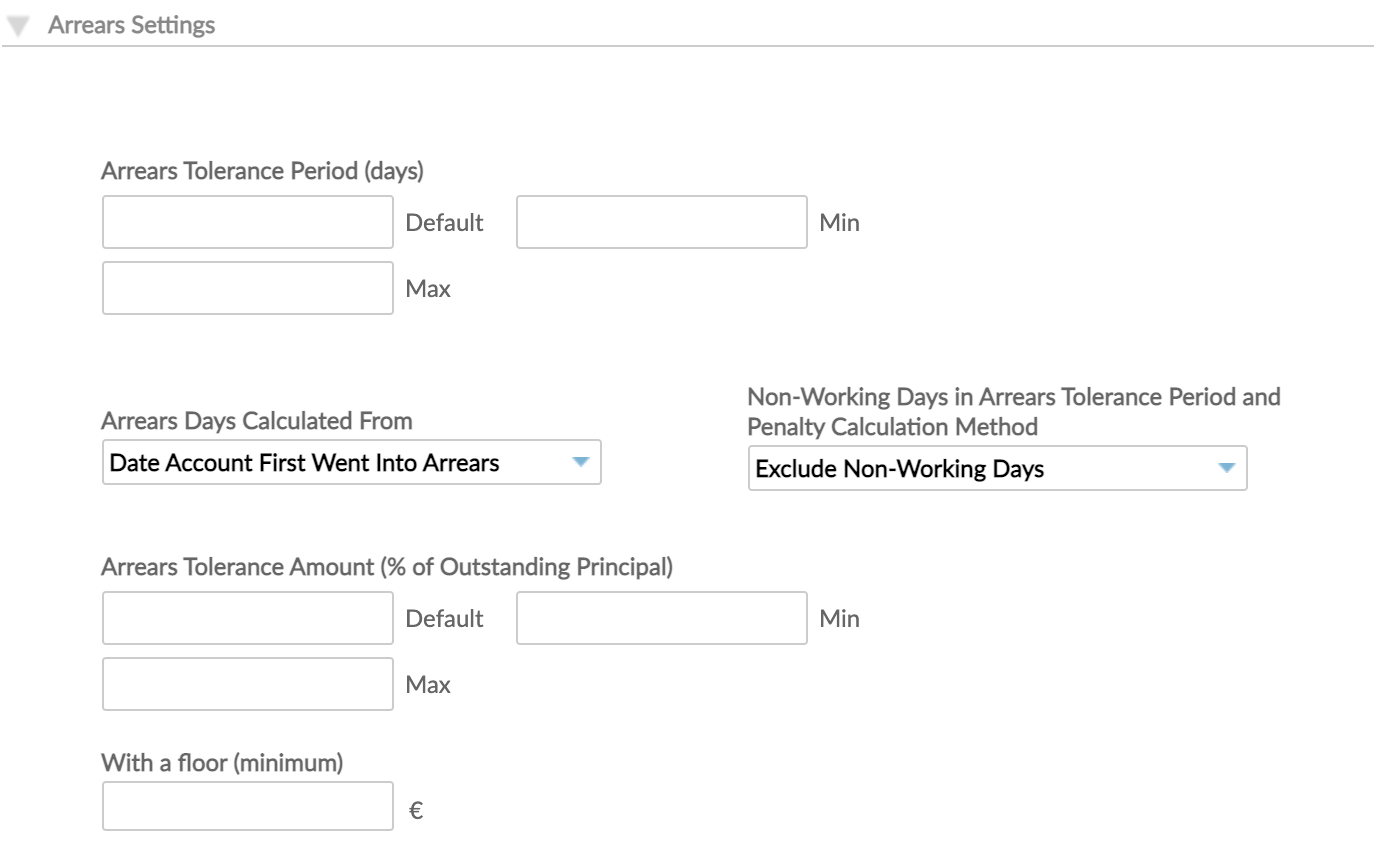Click the gray disclosure triangle beside Arrears Settings

tap(18, 24)
